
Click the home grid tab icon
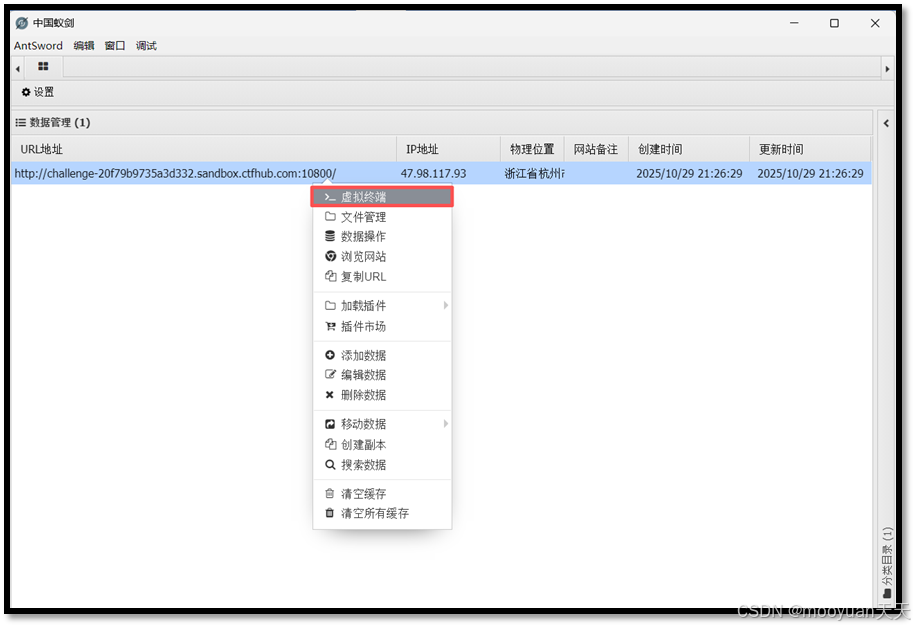click(x=43, y=67)
